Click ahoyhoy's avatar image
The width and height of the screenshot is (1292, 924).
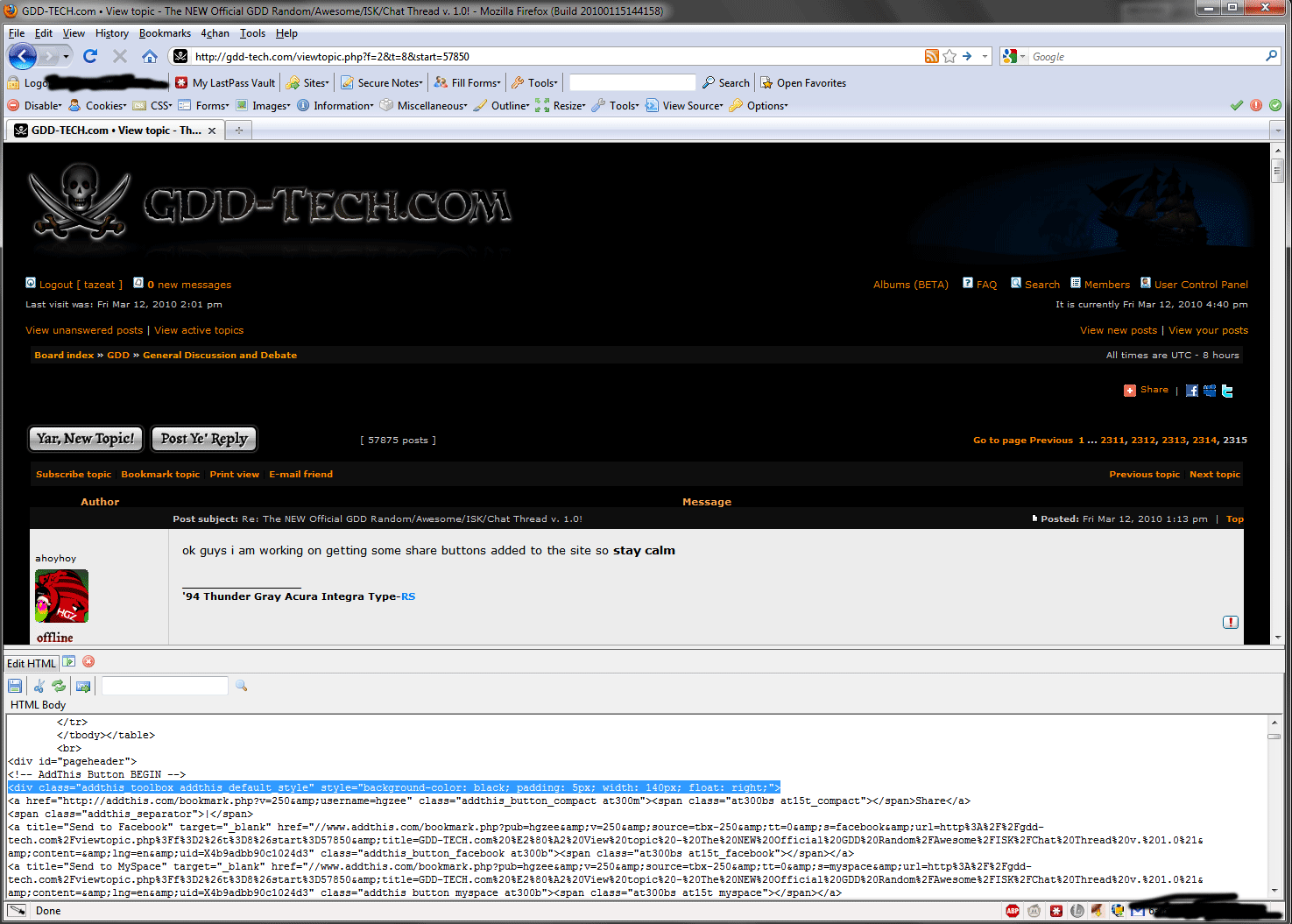point(61,596)
